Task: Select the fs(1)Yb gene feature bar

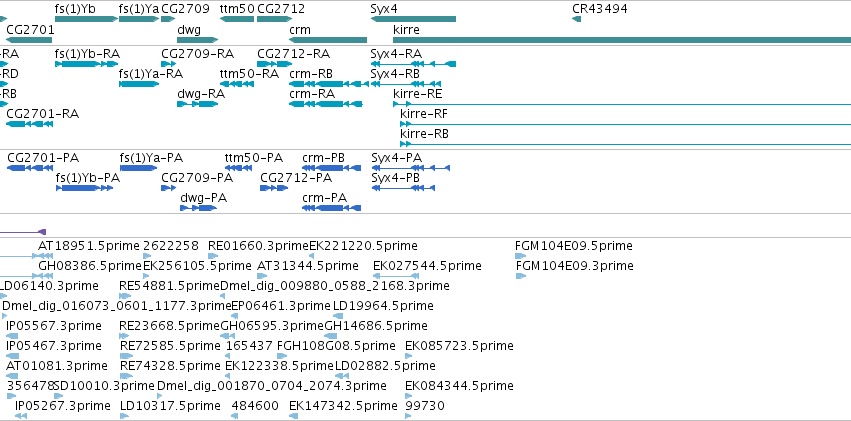Action: [x=86, y=19]
